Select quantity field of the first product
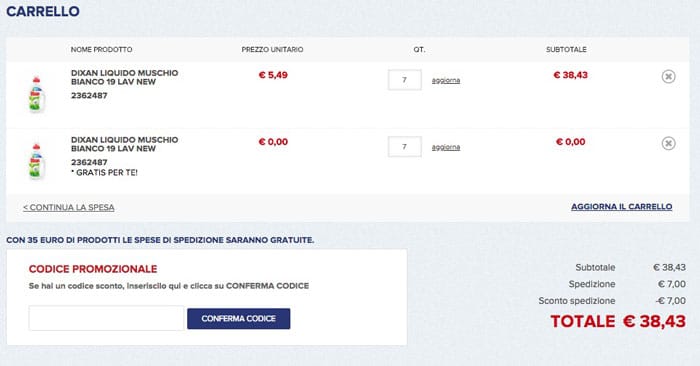The height and width of the screenshot is (366, 700). (x=404, y=80)
